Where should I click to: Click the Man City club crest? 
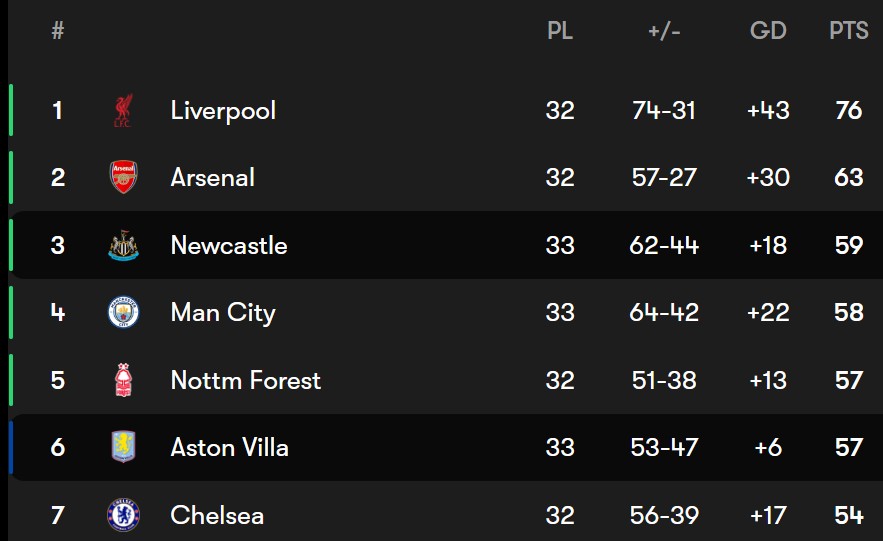123,313
